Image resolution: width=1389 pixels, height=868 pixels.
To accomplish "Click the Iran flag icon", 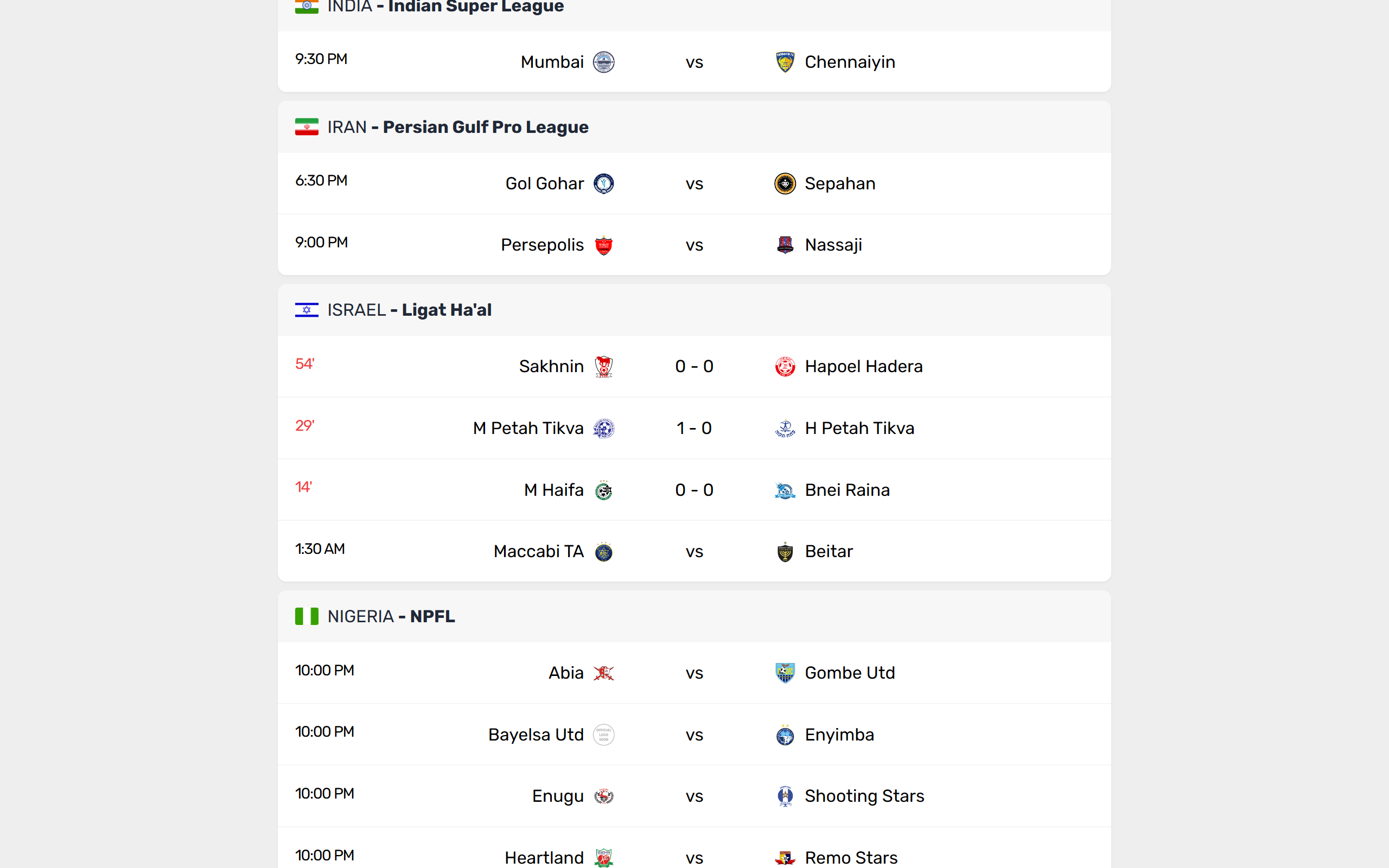I will coord(307,127).
